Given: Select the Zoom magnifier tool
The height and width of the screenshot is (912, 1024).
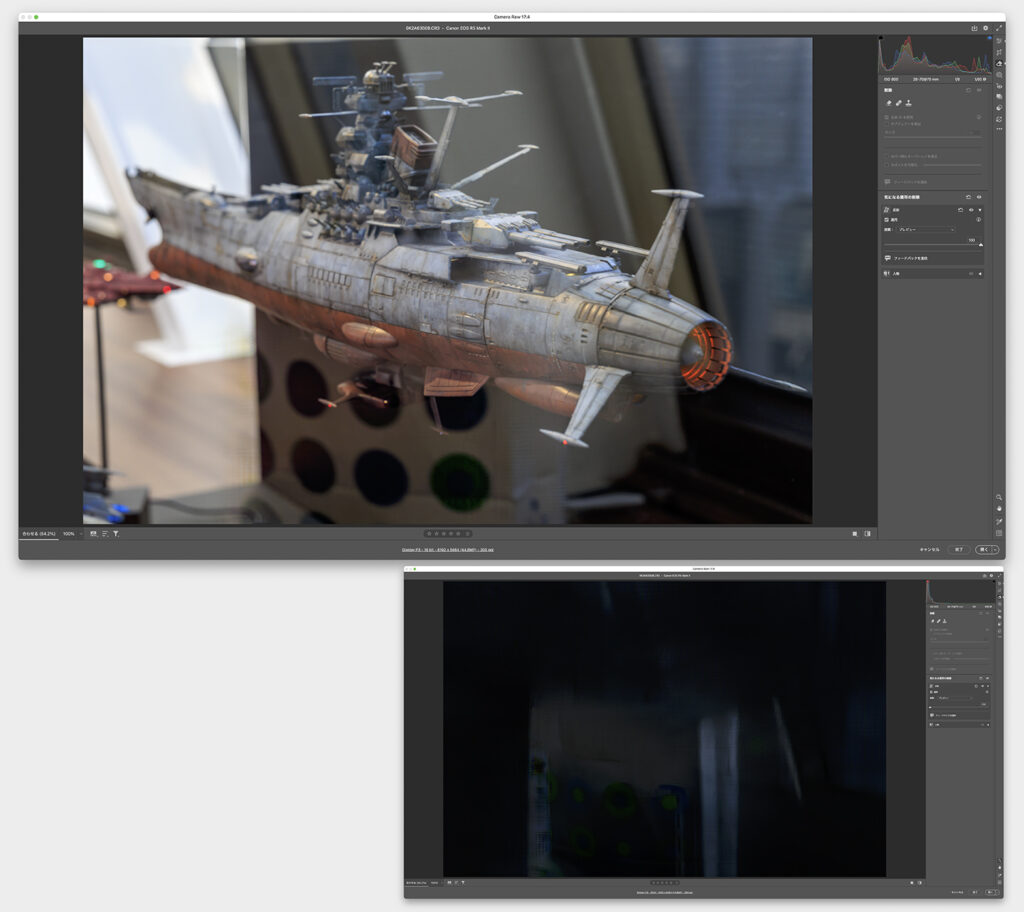Looking at the screenshot, I should [999, 498].
